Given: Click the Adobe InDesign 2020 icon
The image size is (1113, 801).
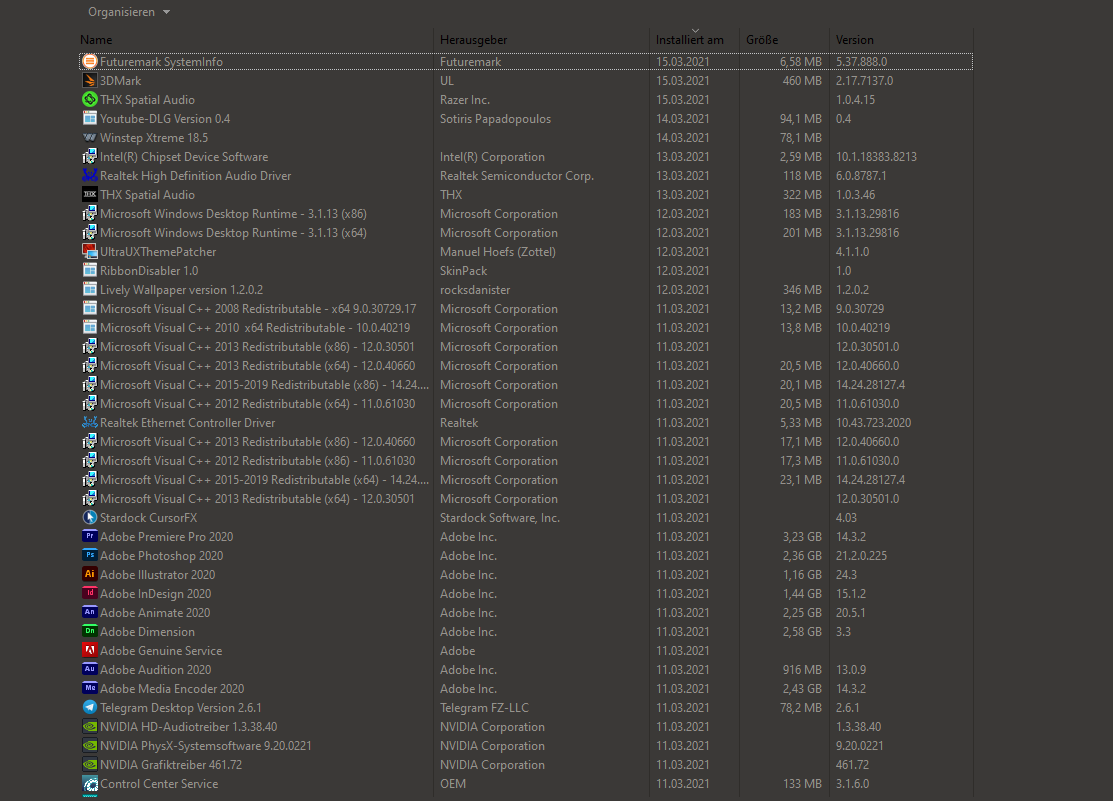Looking at the screenshot, I should pyautogui.click(x=89, y=594).
